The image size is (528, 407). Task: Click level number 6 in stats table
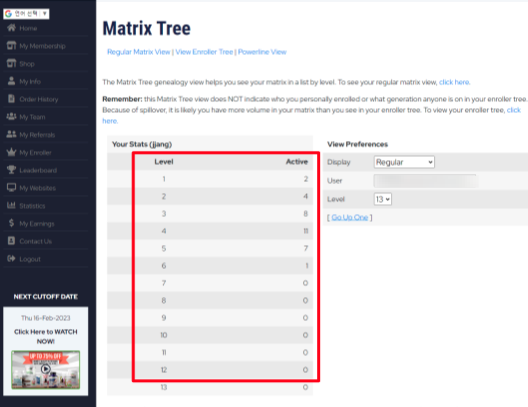click(164, 266)
